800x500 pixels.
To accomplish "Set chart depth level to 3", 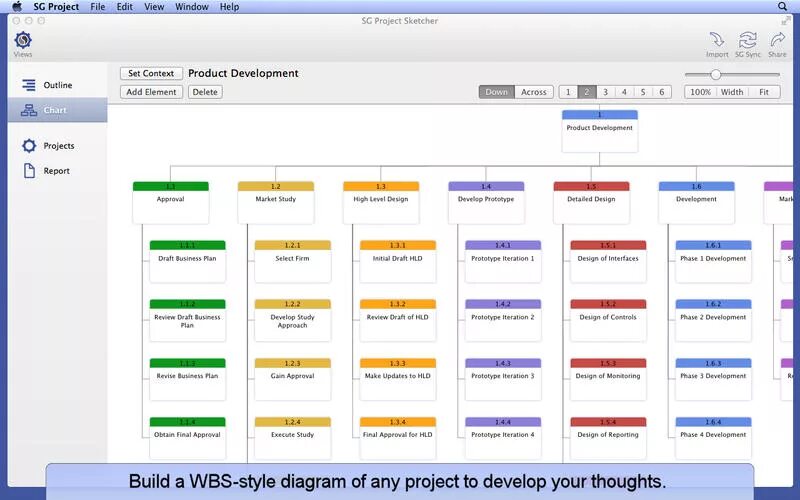I will point(606,92).
